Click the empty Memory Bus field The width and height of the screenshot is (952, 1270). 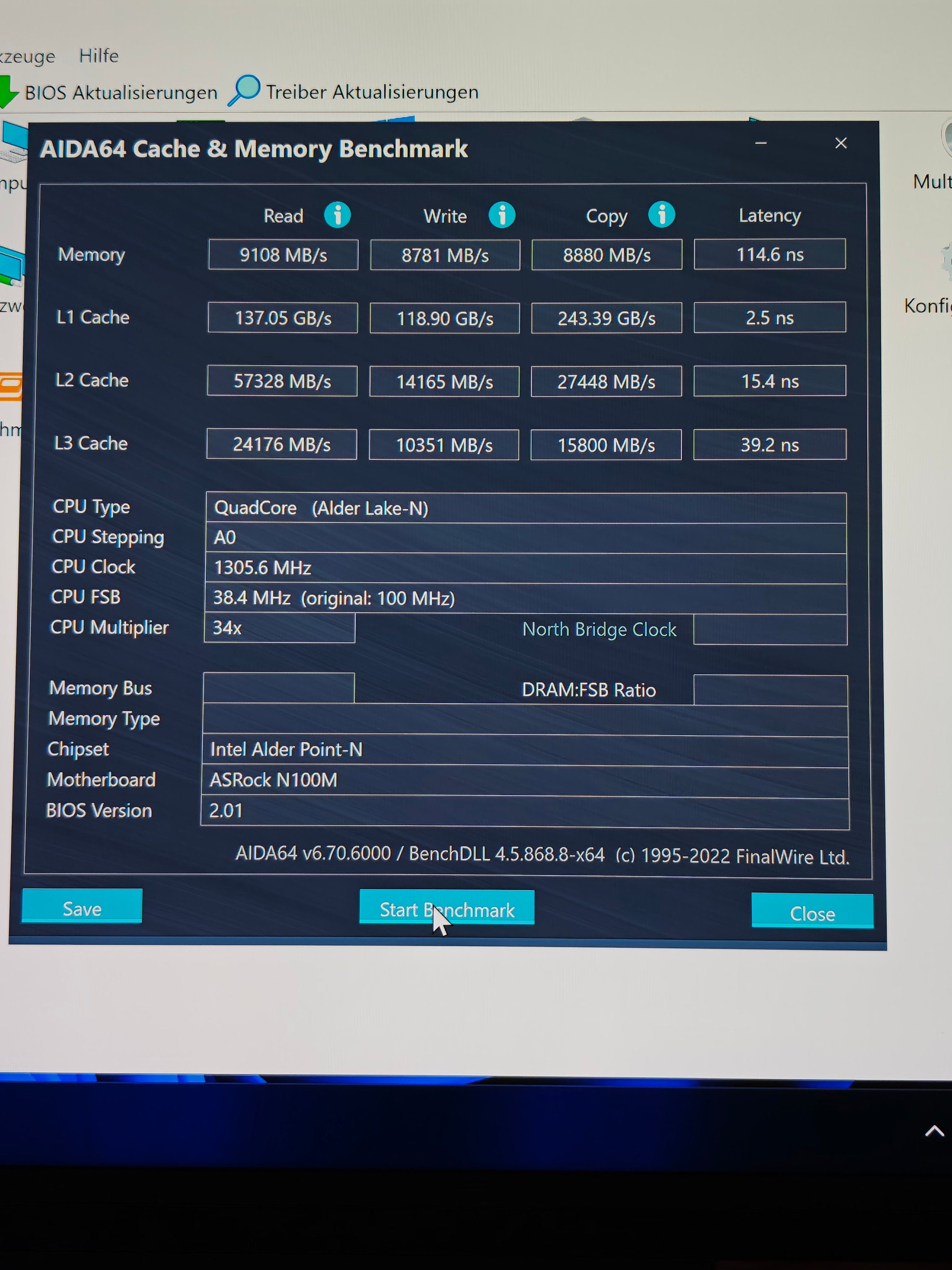pos(279,688)
